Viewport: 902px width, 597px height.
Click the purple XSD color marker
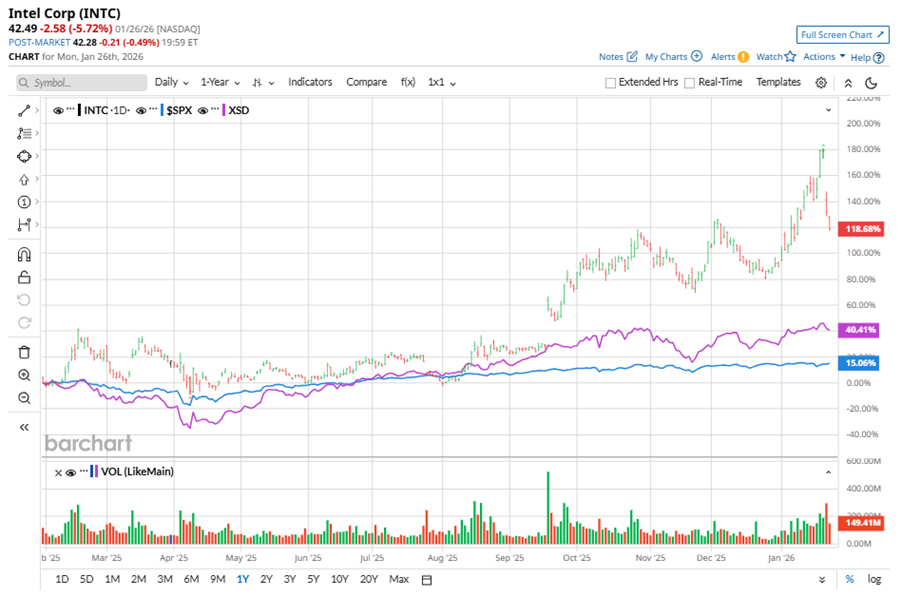(224, 110)
